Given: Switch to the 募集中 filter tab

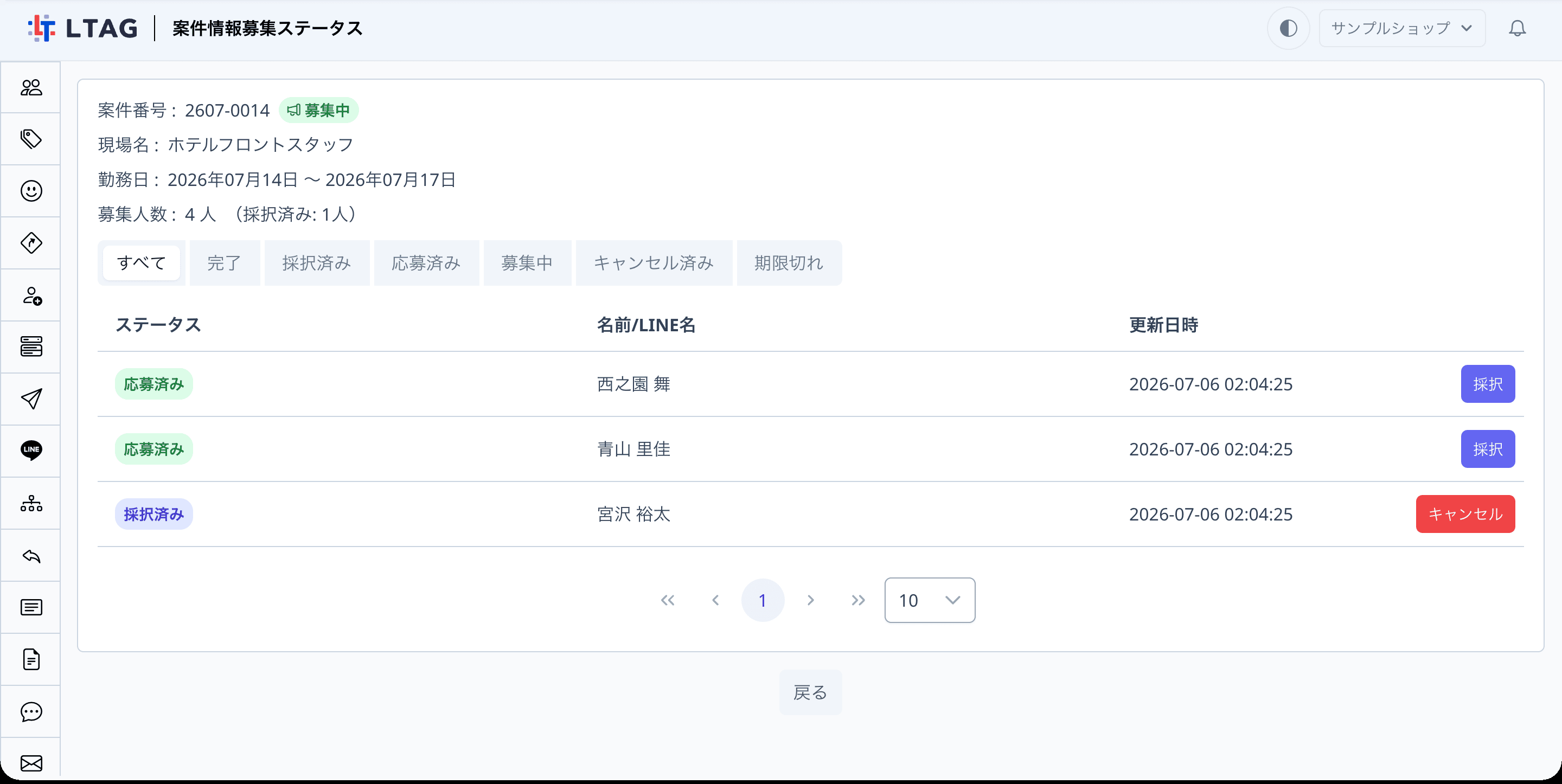Looking at the screenshot, I should [527, 262].
